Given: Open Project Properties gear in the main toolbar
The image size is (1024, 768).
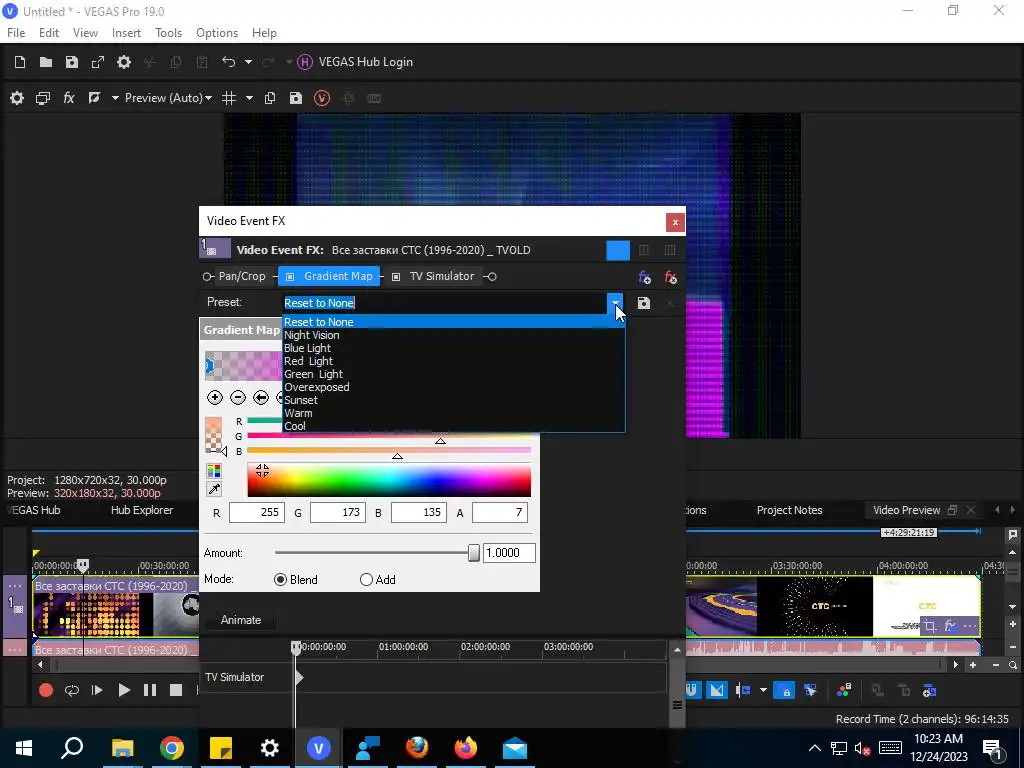Looking at the screenshot, I should point(123,62).
